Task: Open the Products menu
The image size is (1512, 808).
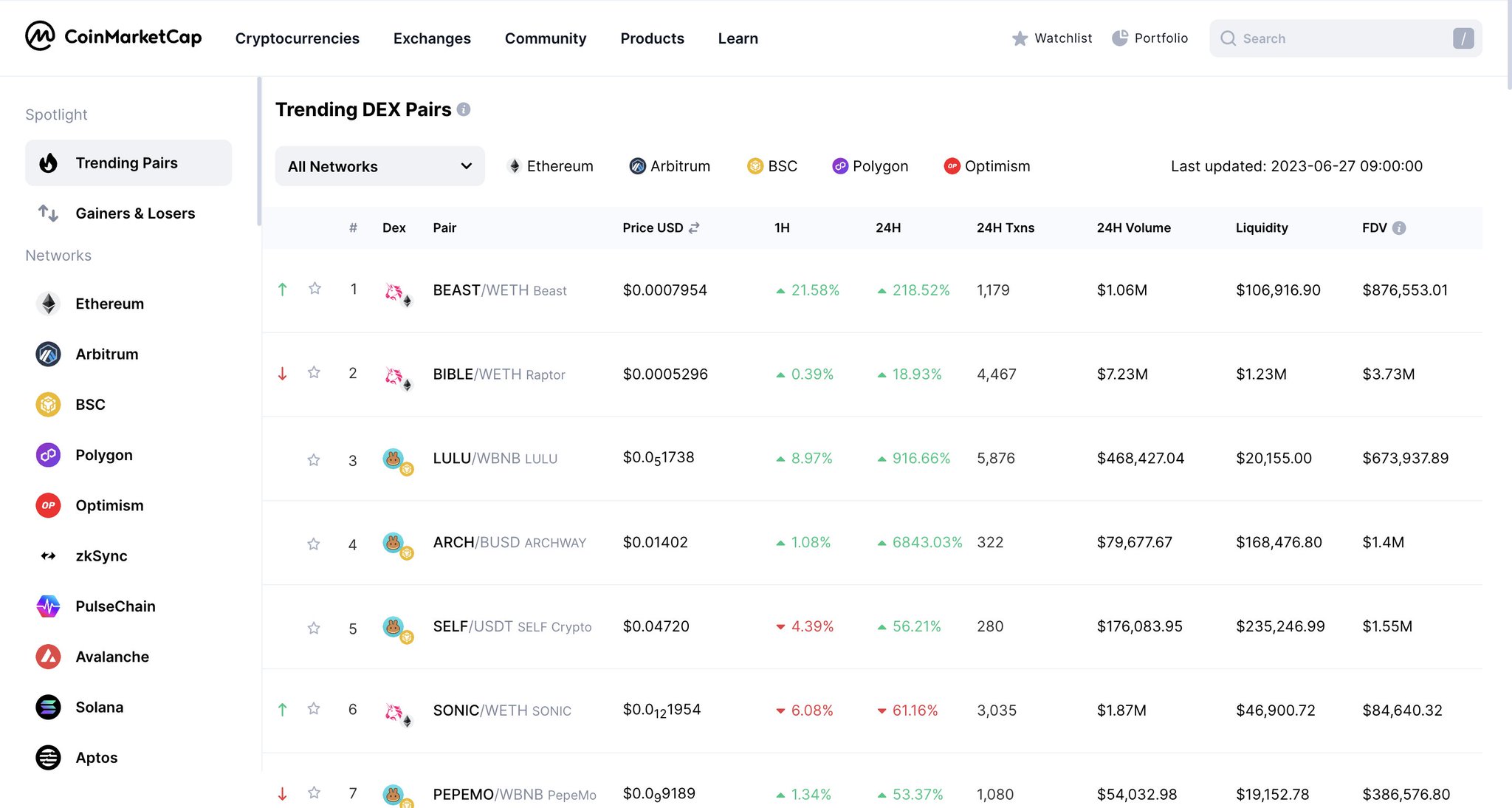Action: point(653,38)
